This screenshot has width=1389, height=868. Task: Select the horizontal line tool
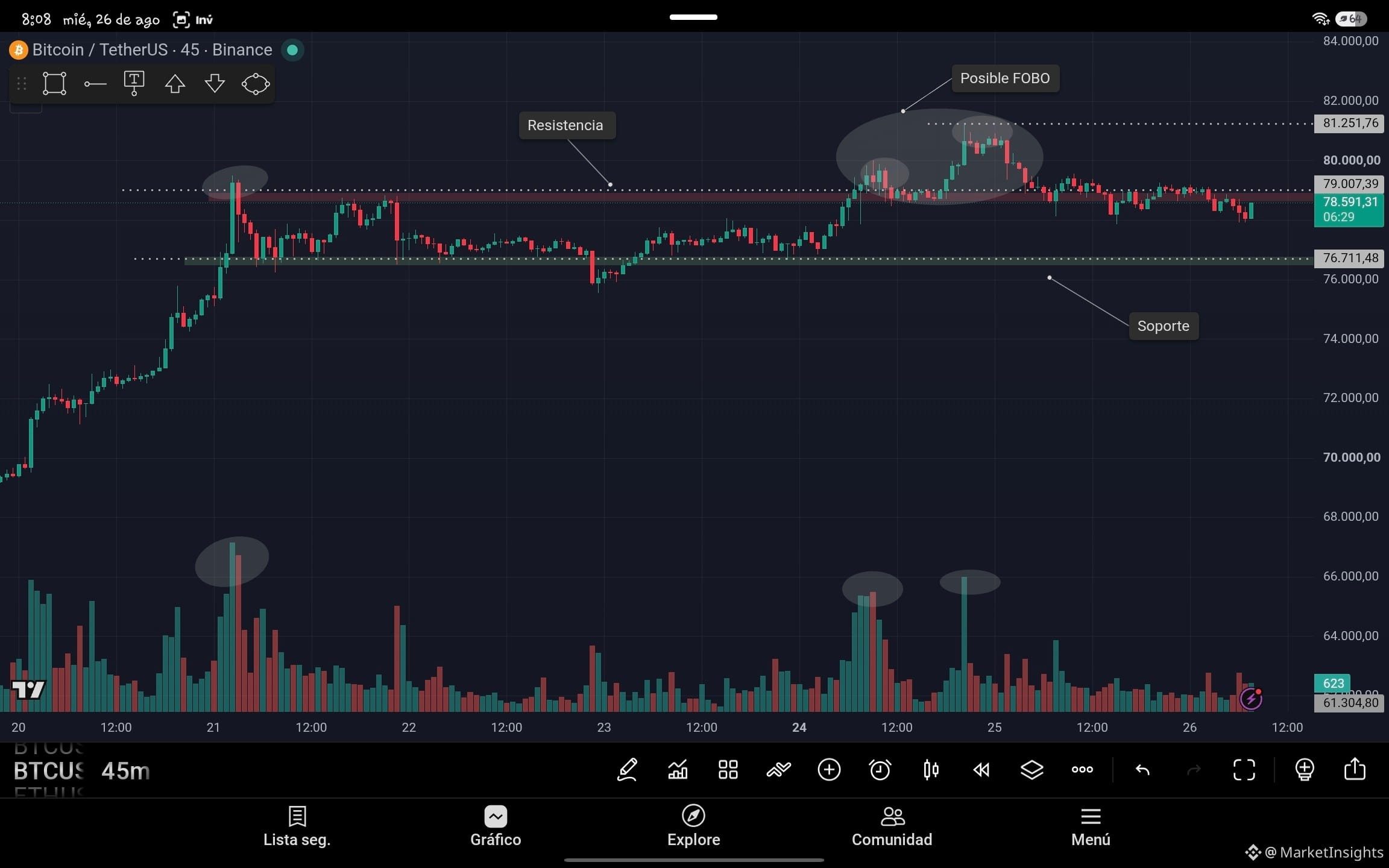coord(95,84)
